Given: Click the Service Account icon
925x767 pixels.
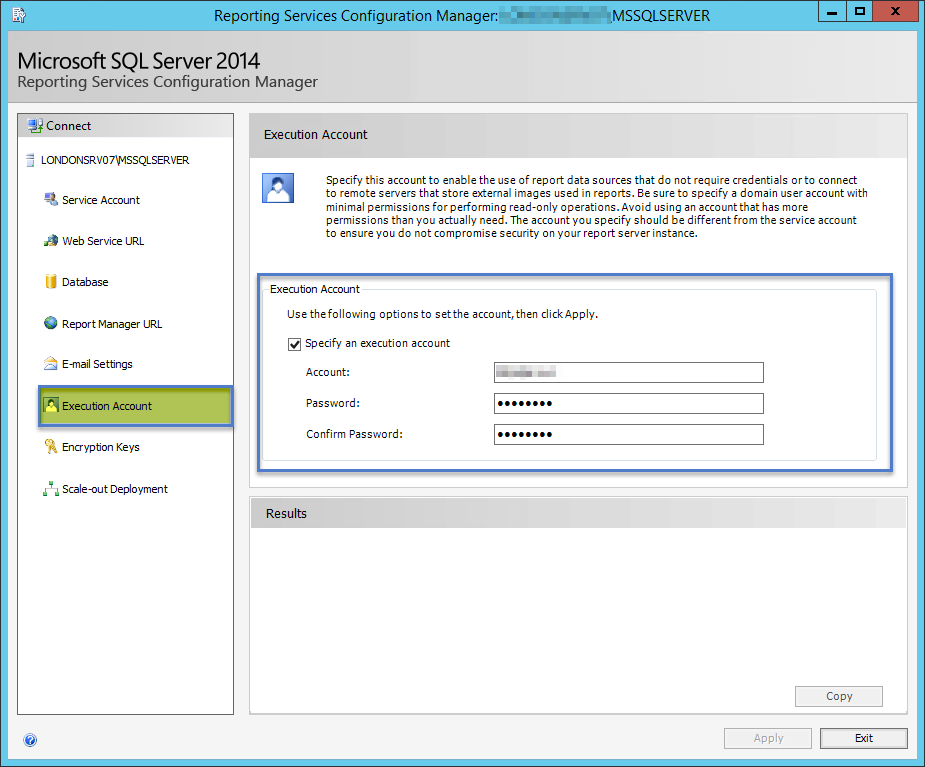Looking at the screenshot, I should coord(51,199).
